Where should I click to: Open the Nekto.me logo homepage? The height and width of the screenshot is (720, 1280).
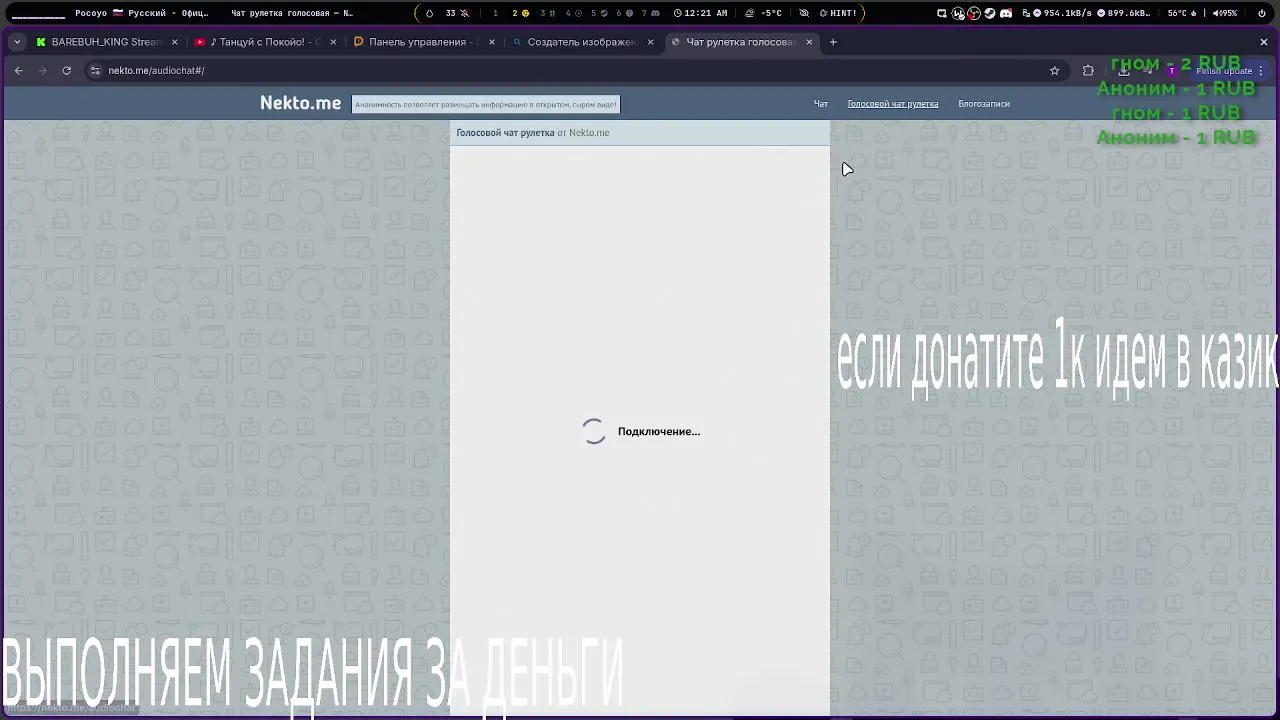click(x=300, y=103)
